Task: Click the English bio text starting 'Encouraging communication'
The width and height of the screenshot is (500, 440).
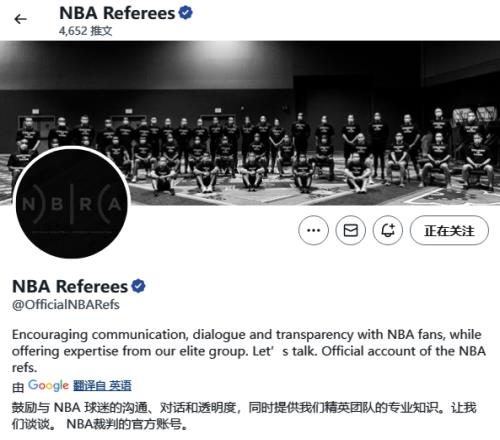Action: tap(249, 351)
